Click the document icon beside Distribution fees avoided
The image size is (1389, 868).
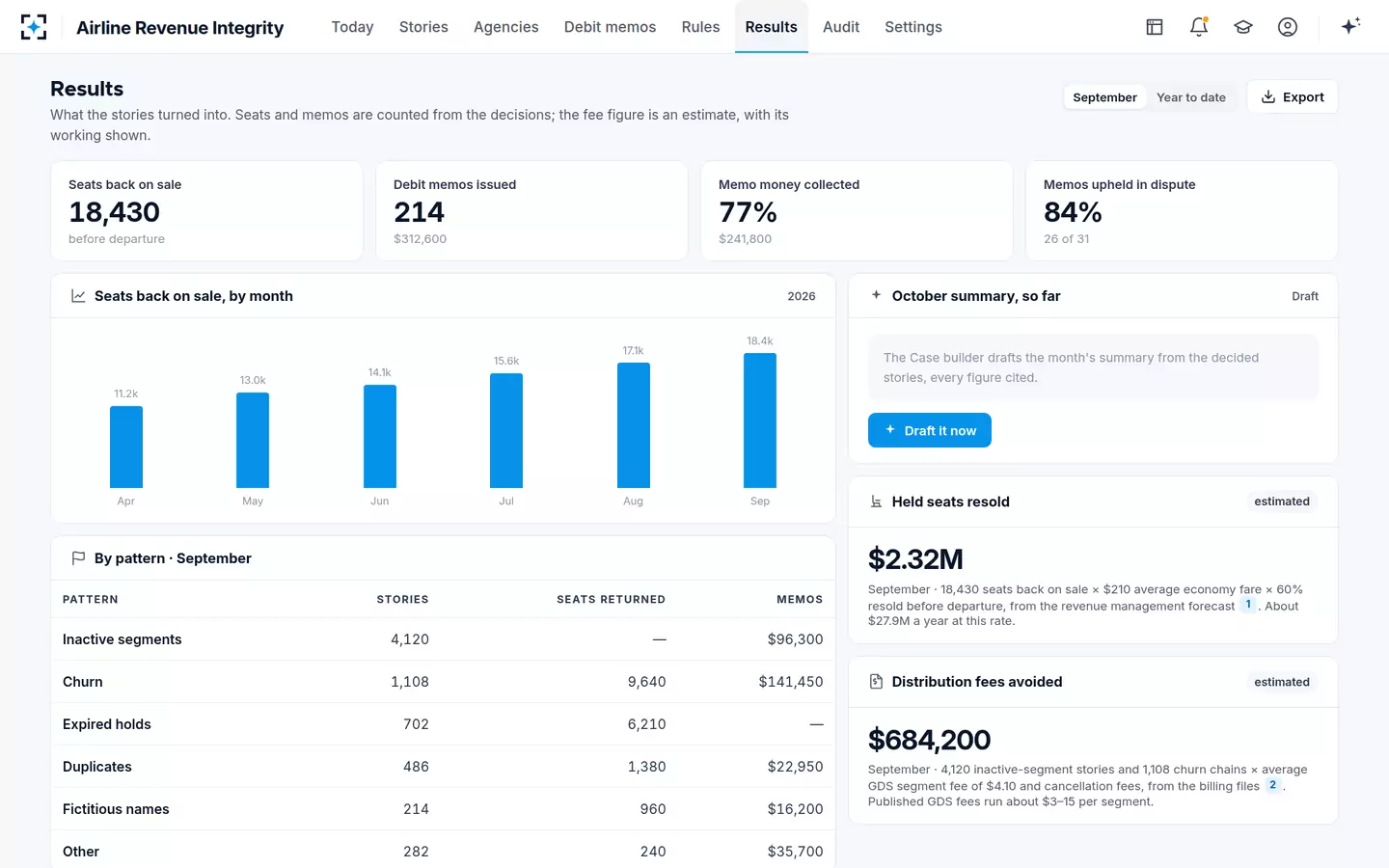point(876,682)
